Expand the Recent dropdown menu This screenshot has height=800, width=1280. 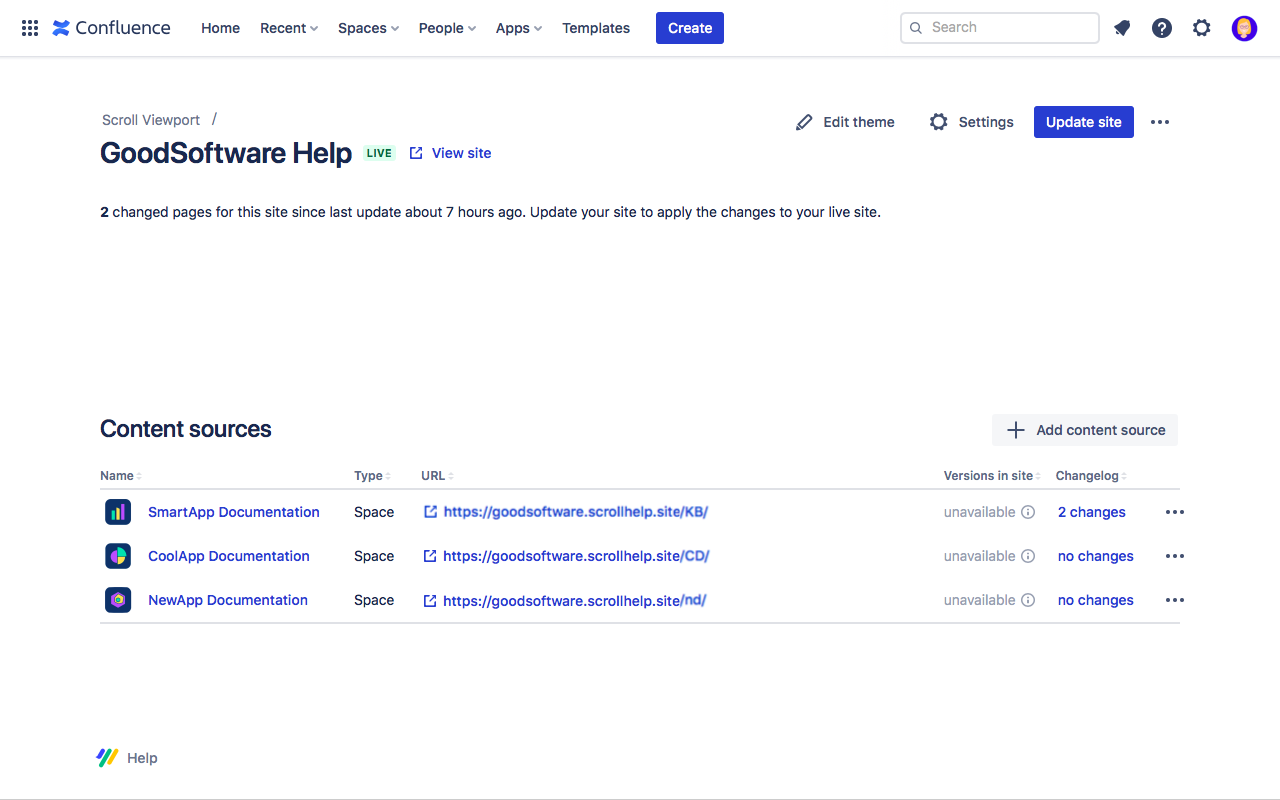(289, 28)
